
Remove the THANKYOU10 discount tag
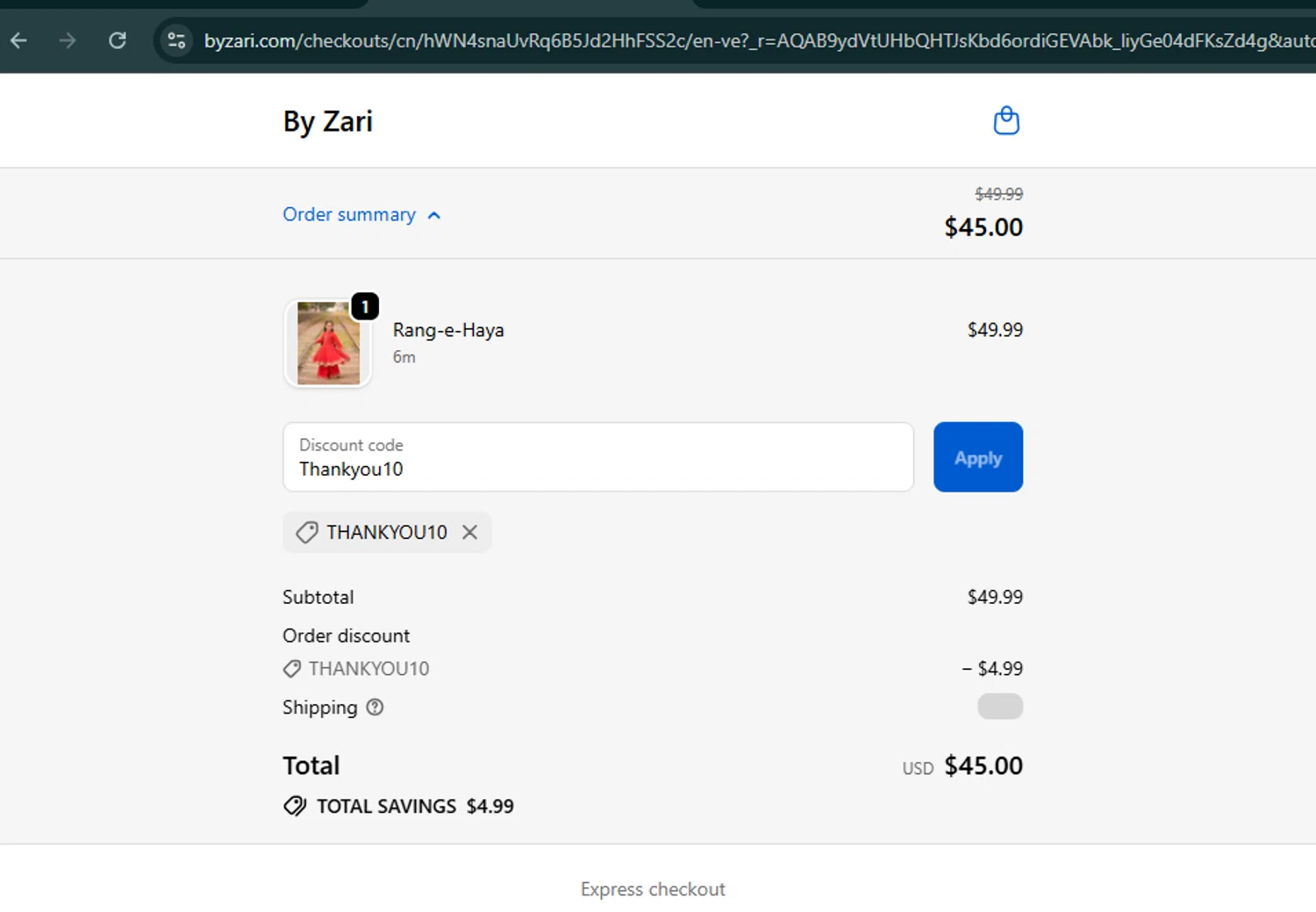pos(469,532)
